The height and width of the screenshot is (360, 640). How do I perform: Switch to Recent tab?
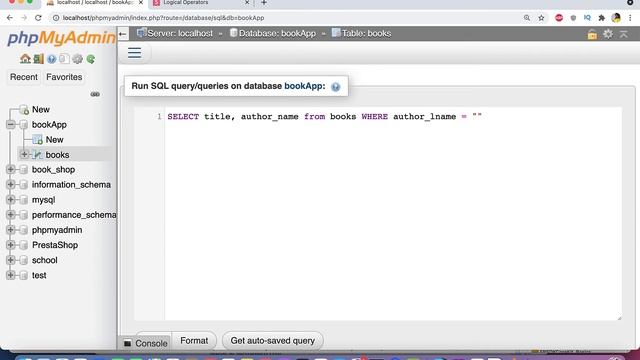click(24, 77)
